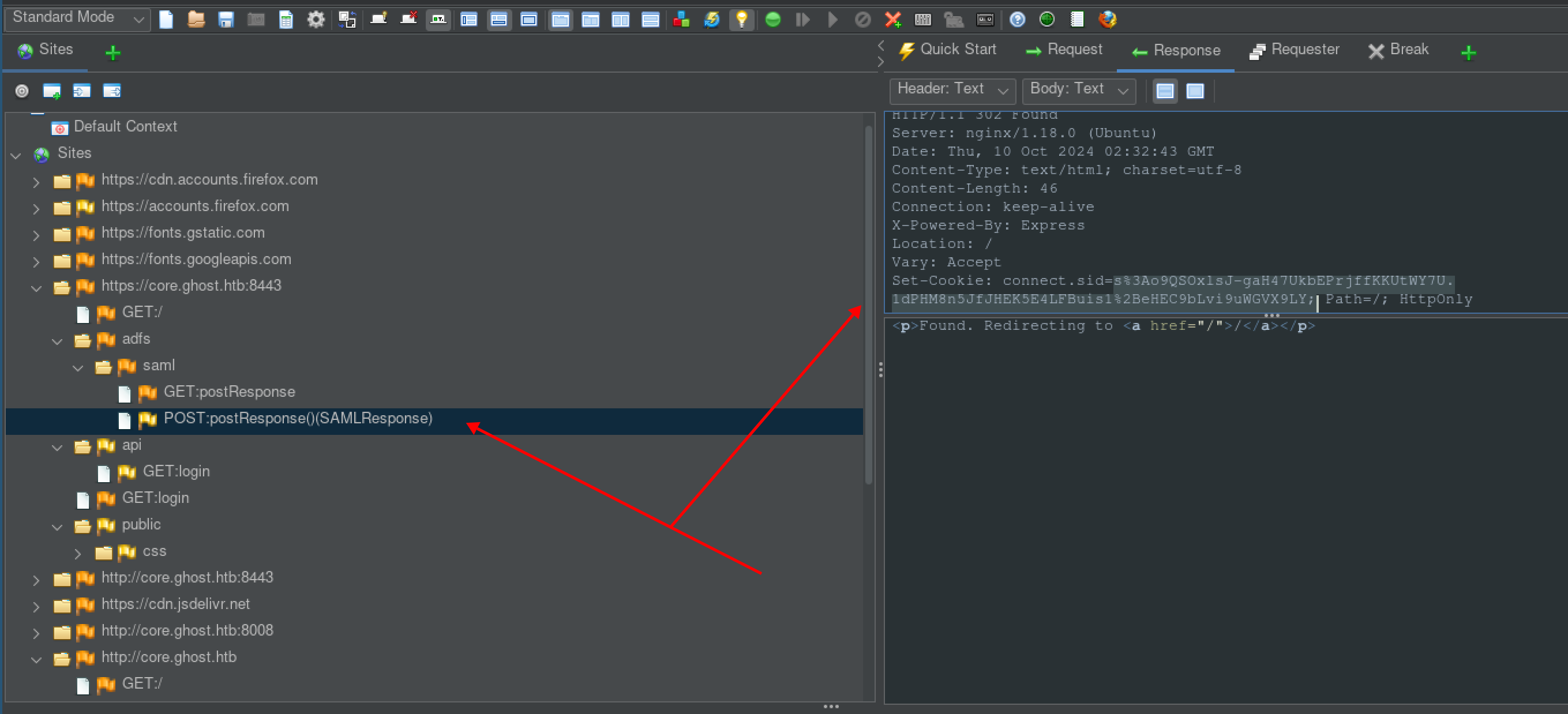This screenshot has width=1568, height=714.
Task: Toggle break on all requests green circle
Action: (773, 20)
